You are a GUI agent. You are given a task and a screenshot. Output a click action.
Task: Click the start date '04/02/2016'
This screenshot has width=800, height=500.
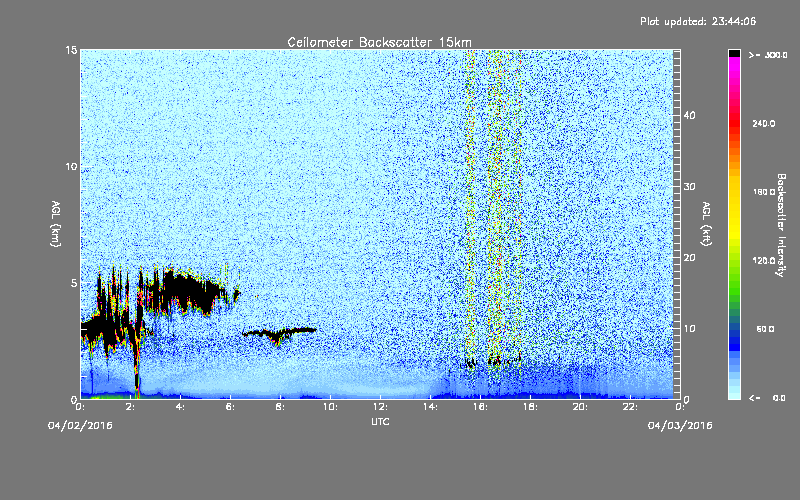click(80, 426)
